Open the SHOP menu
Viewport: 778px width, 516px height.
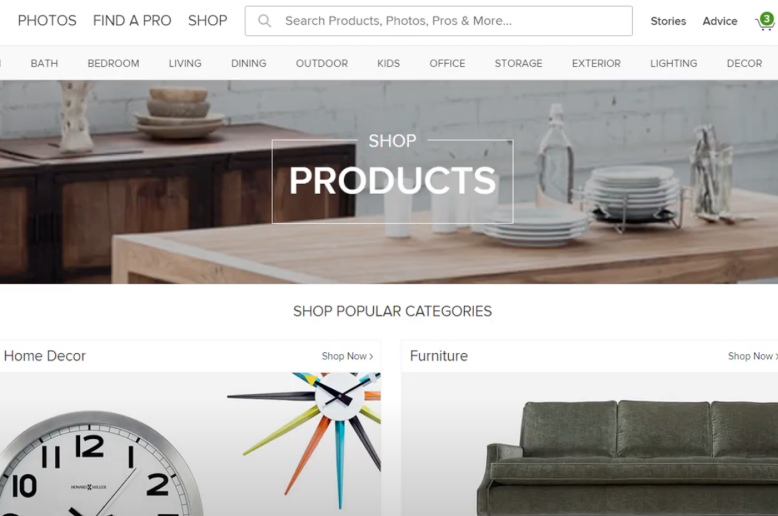[207, 20]
